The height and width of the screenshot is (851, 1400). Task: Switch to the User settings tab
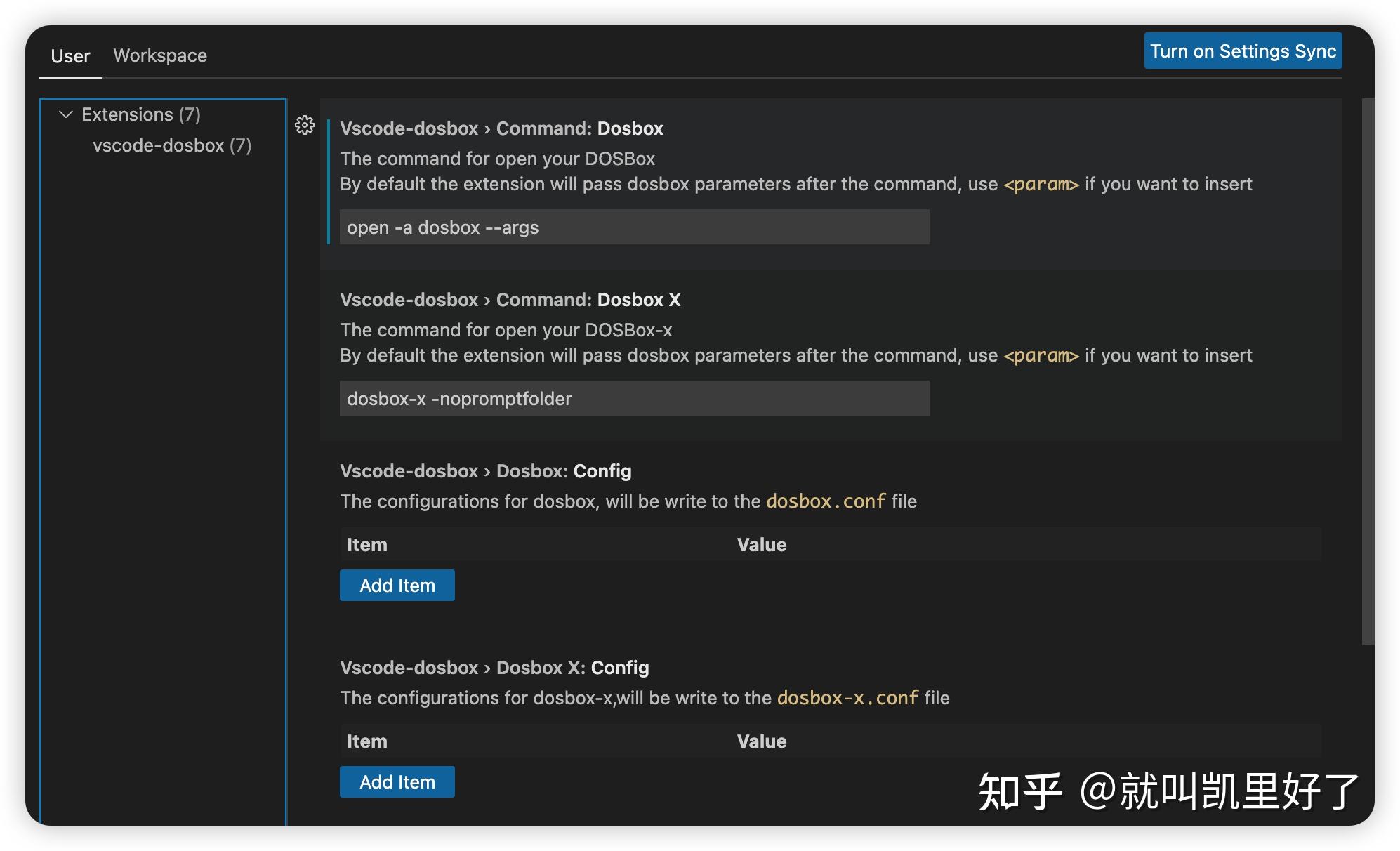pos(70,55)
